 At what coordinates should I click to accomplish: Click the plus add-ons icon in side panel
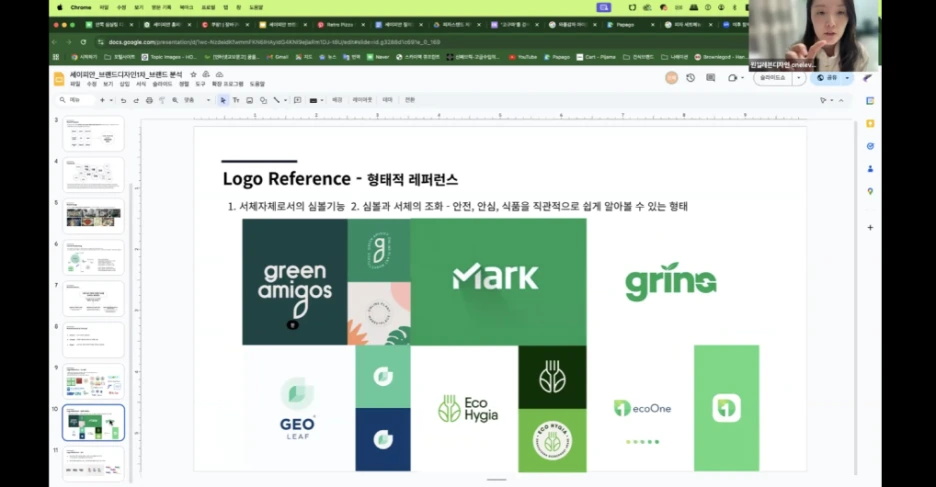point(870,227)
